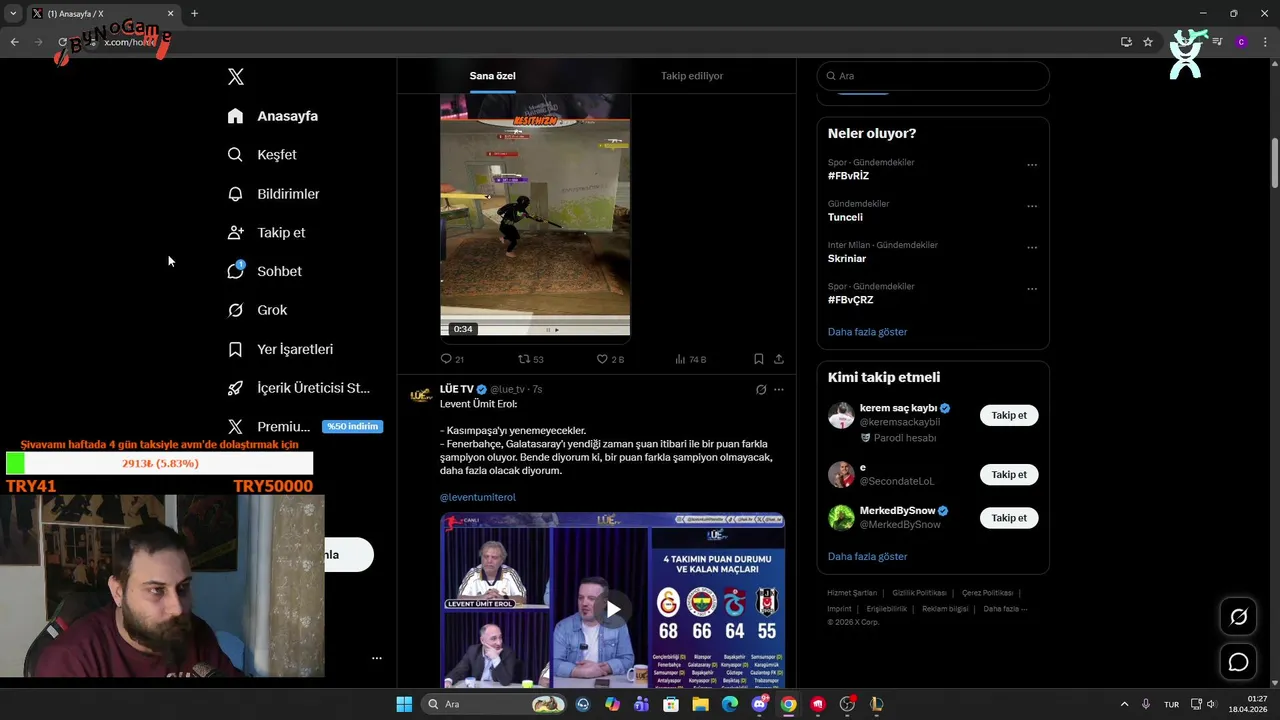Show more trends via Daha fazla göster
This screenshot has width=1280, height=720.
(867, 332)
